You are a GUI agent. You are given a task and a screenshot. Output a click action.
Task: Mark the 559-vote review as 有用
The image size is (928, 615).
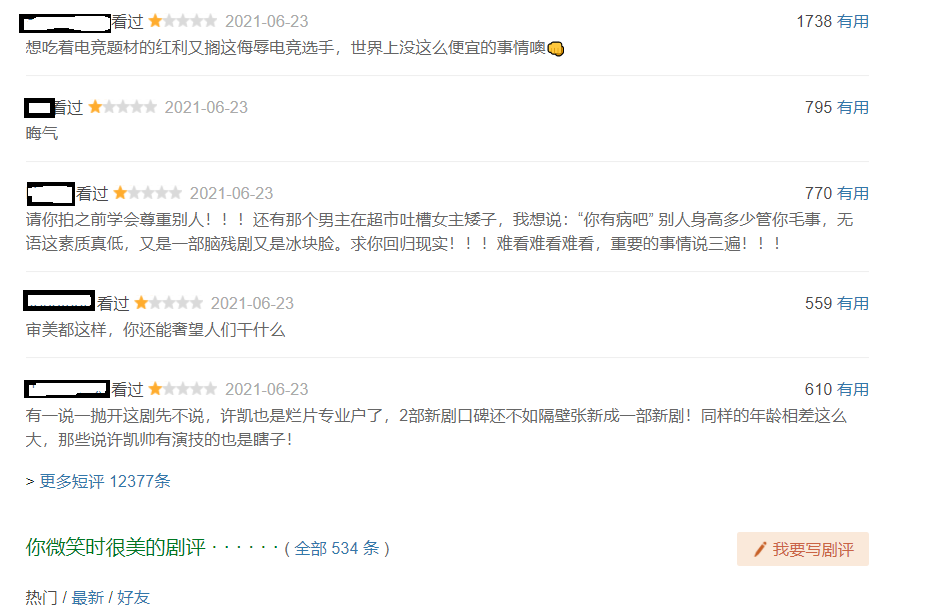click(x=853, y=303)
